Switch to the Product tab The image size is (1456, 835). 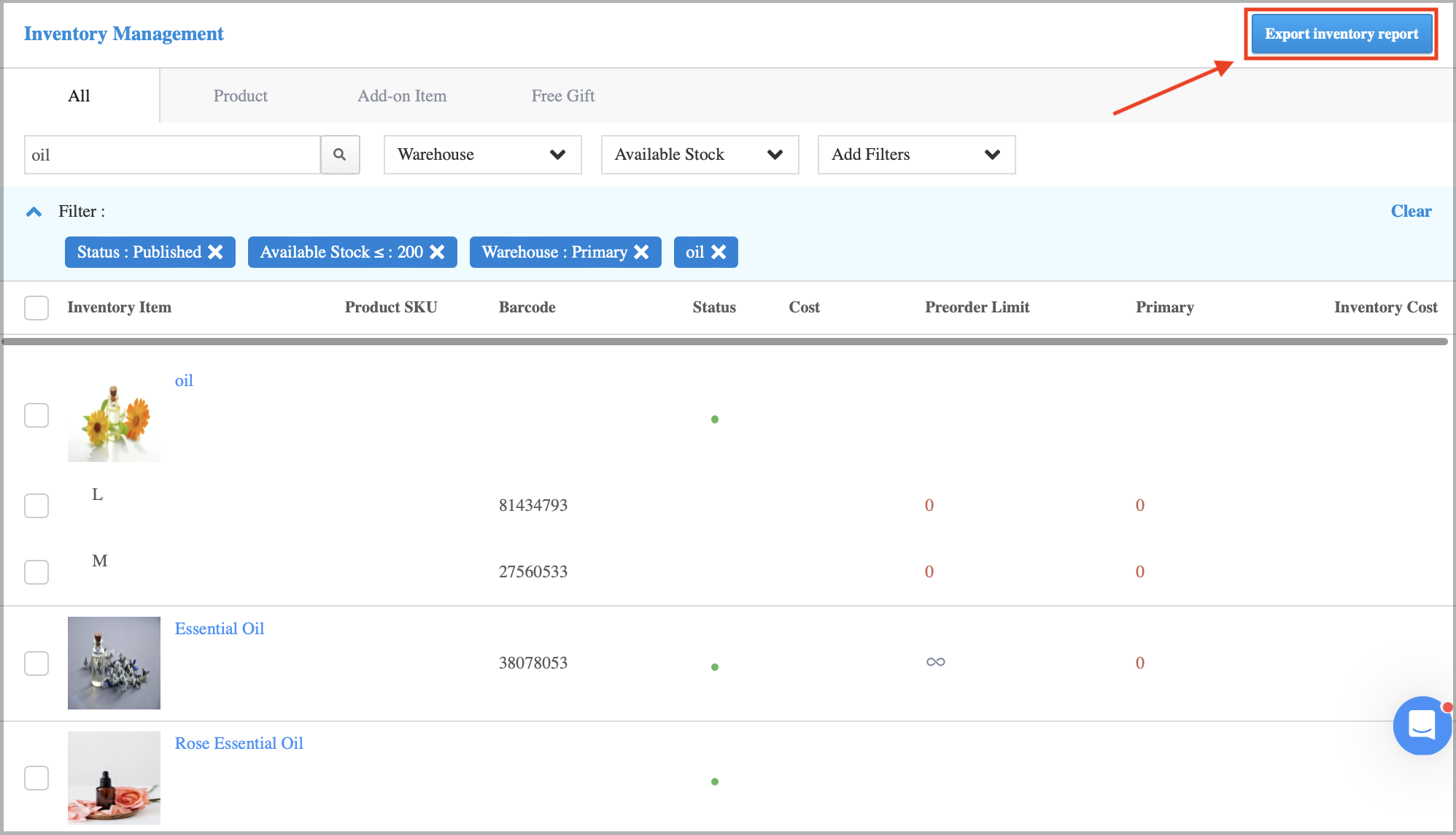coord(240,96)
